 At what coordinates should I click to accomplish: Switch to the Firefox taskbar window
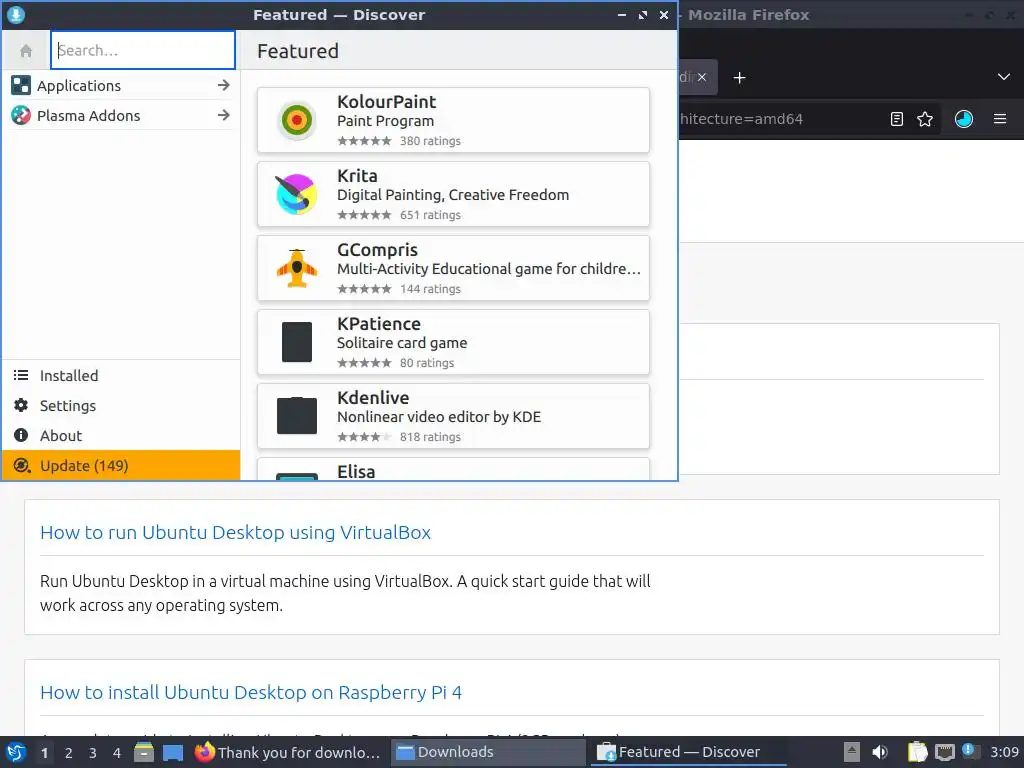click(289, 752)
